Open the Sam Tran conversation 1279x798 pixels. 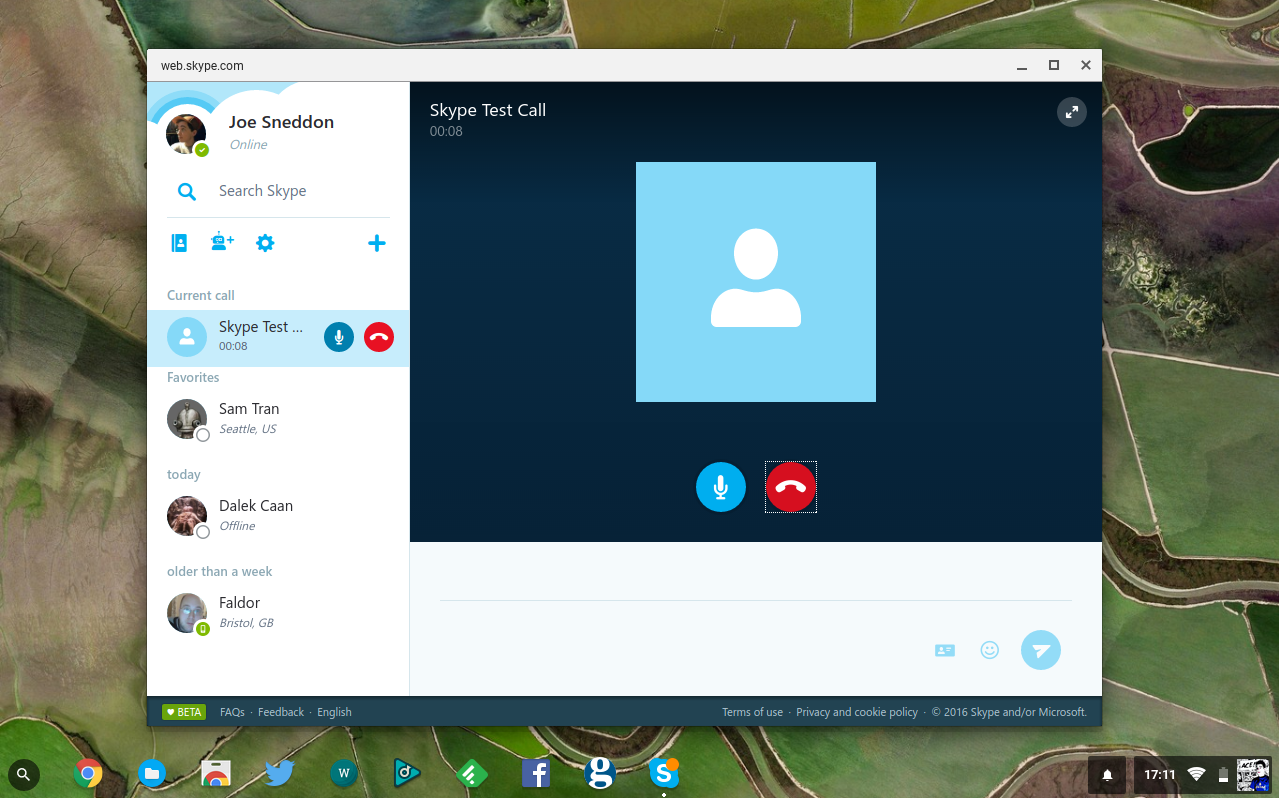[249, 418]
